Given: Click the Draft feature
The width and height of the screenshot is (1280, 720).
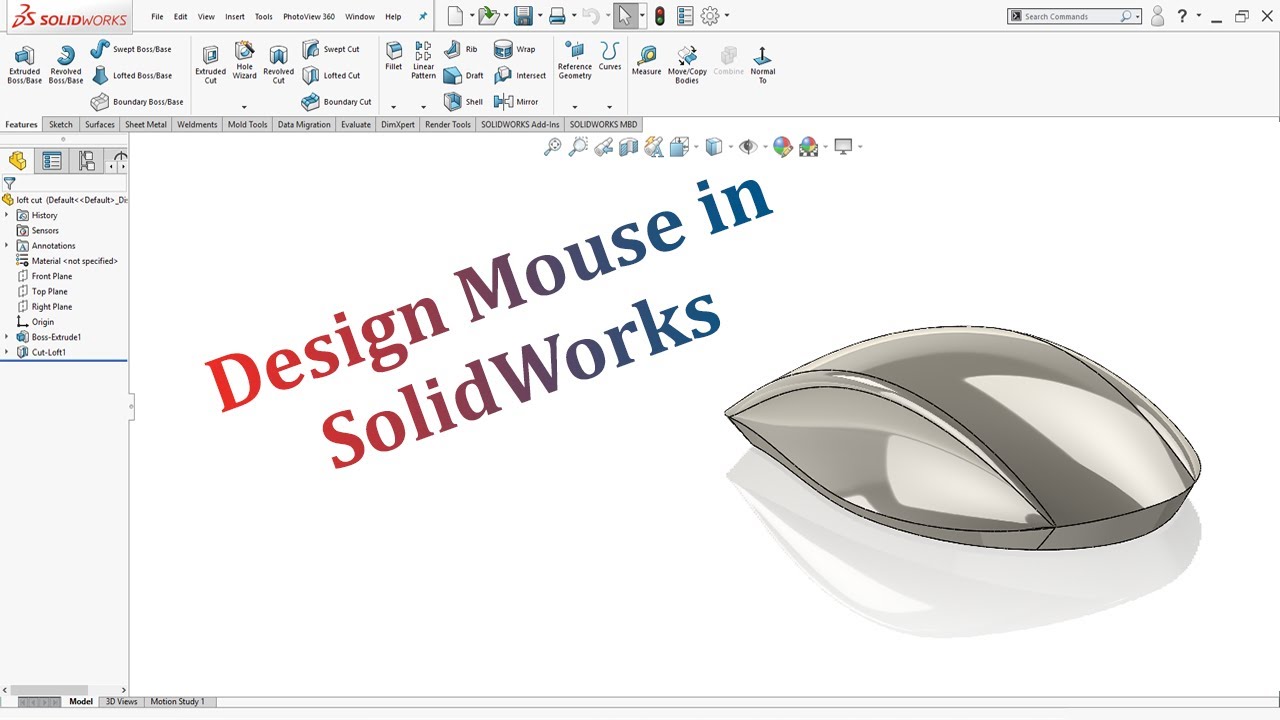Looking at the screenshot, I should click(x=464, y=75).
